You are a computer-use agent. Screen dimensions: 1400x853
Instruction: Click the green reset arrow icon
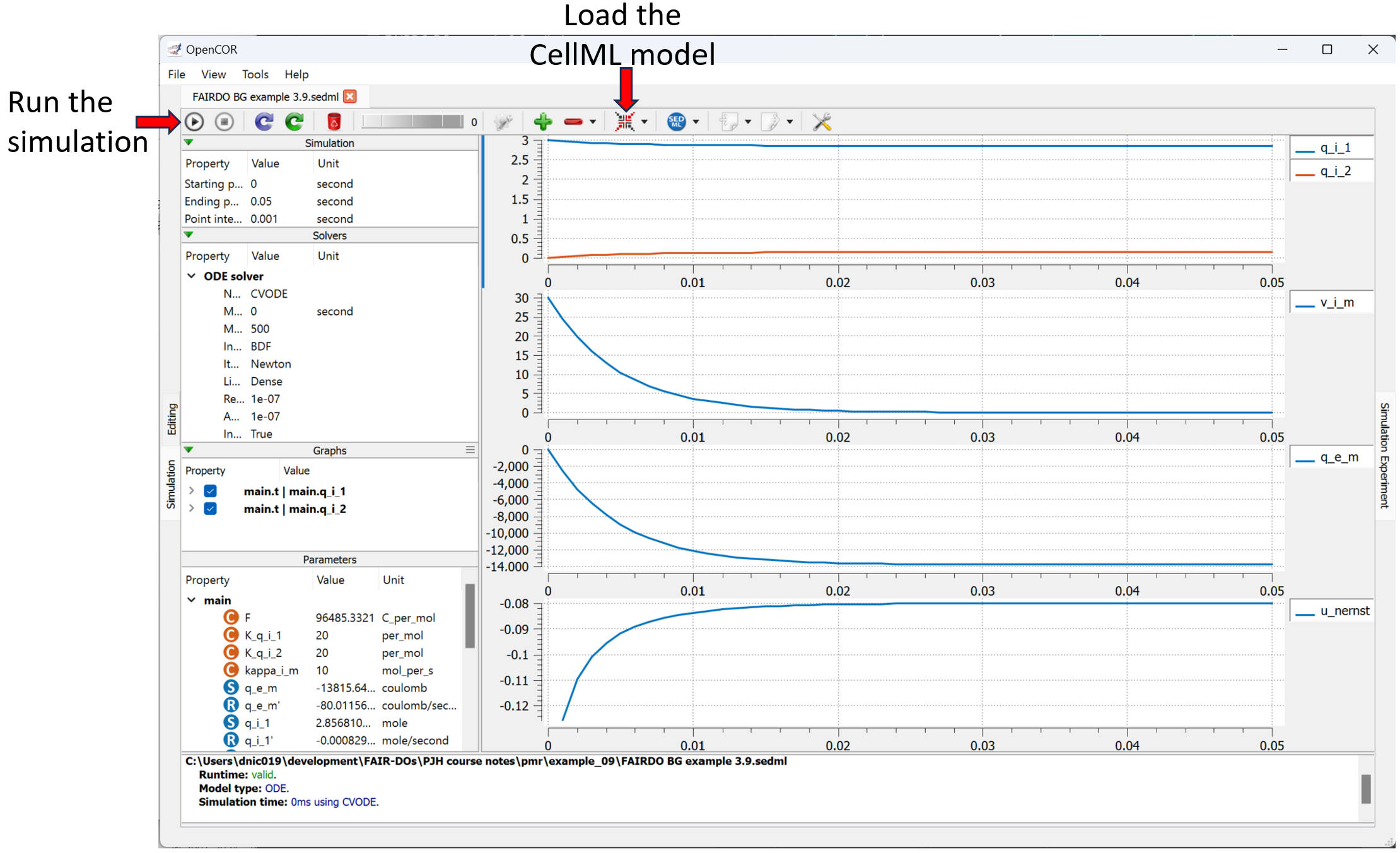pos(295,121)
